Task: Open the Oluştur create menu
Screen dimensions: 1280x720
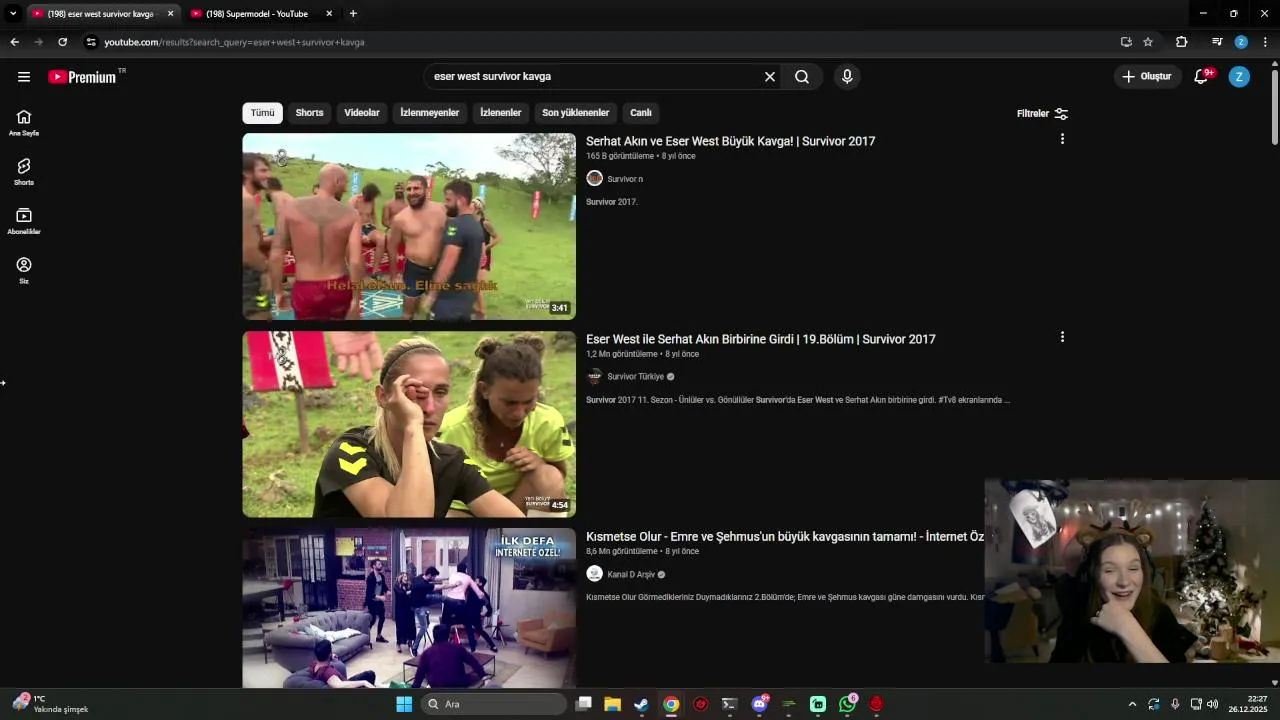Action: 1147,77
